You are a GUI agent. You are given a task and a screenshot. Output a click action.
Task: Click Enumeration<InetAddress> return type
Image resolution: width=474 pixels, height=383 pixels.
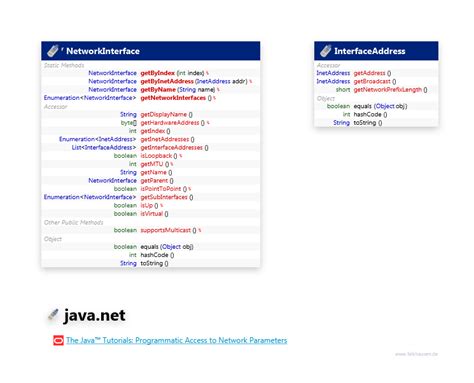point(98,139)
